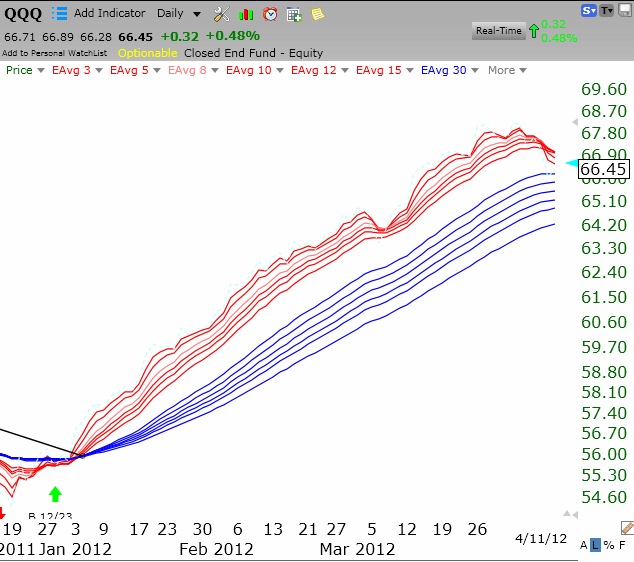Click the 54.60 price axis label
The width and height of the screenshot is (634, 562).
pos(604,497)
